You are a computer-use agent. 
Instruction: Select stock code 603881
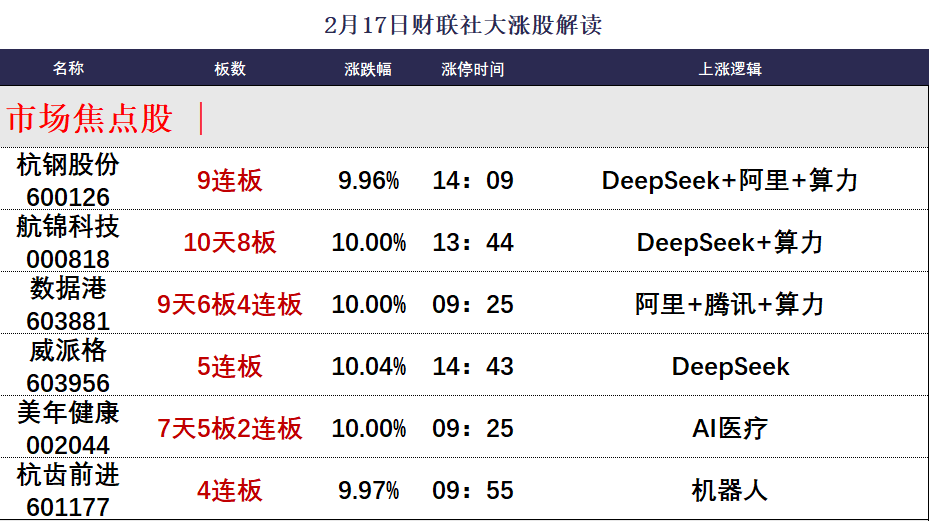(68, 321)
